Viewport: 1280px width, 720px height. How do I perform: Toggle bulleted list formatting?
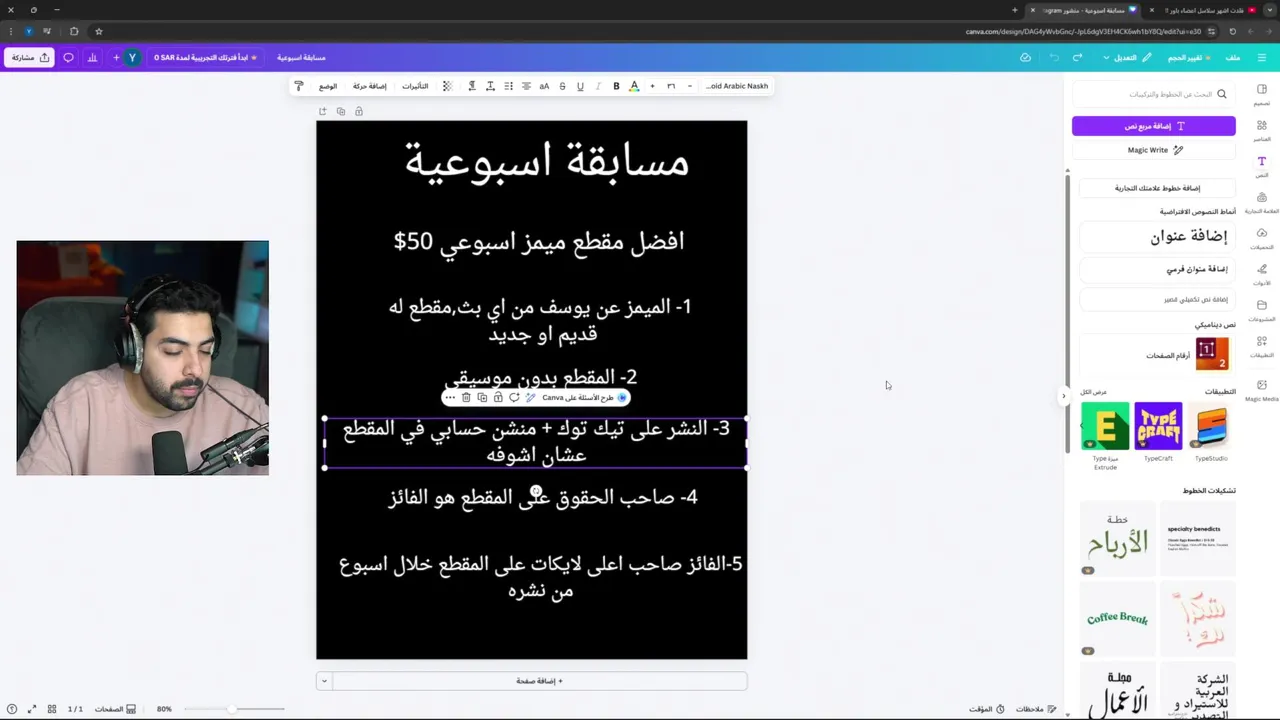click(508, 86)
